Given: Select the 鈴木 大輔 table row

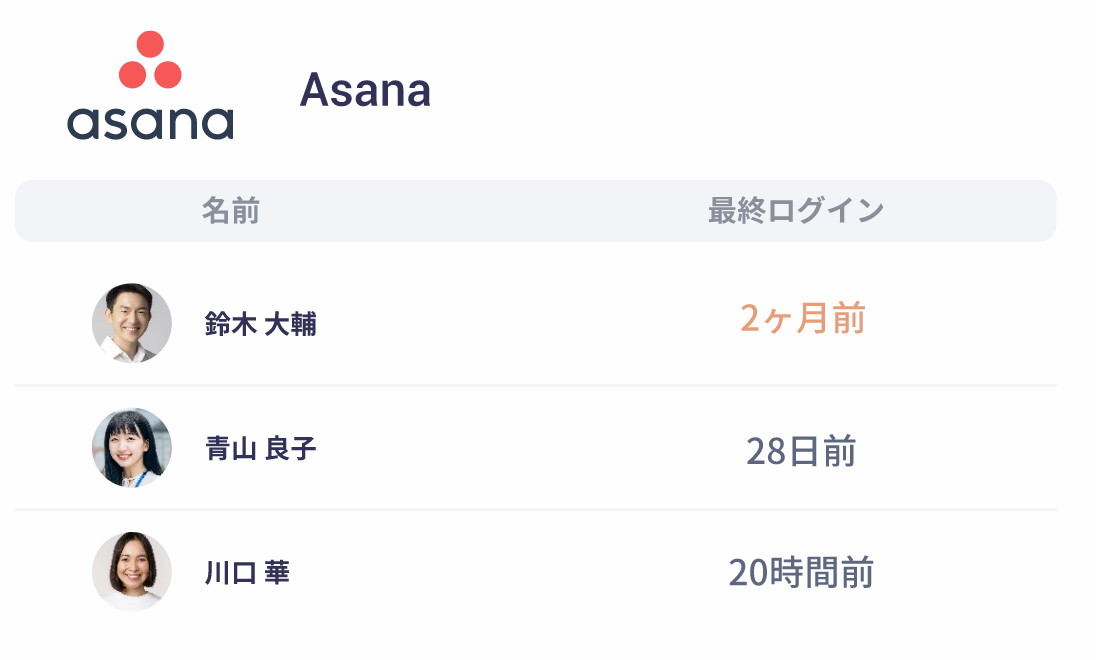Looking at the screenshot, I should (535, 323).
